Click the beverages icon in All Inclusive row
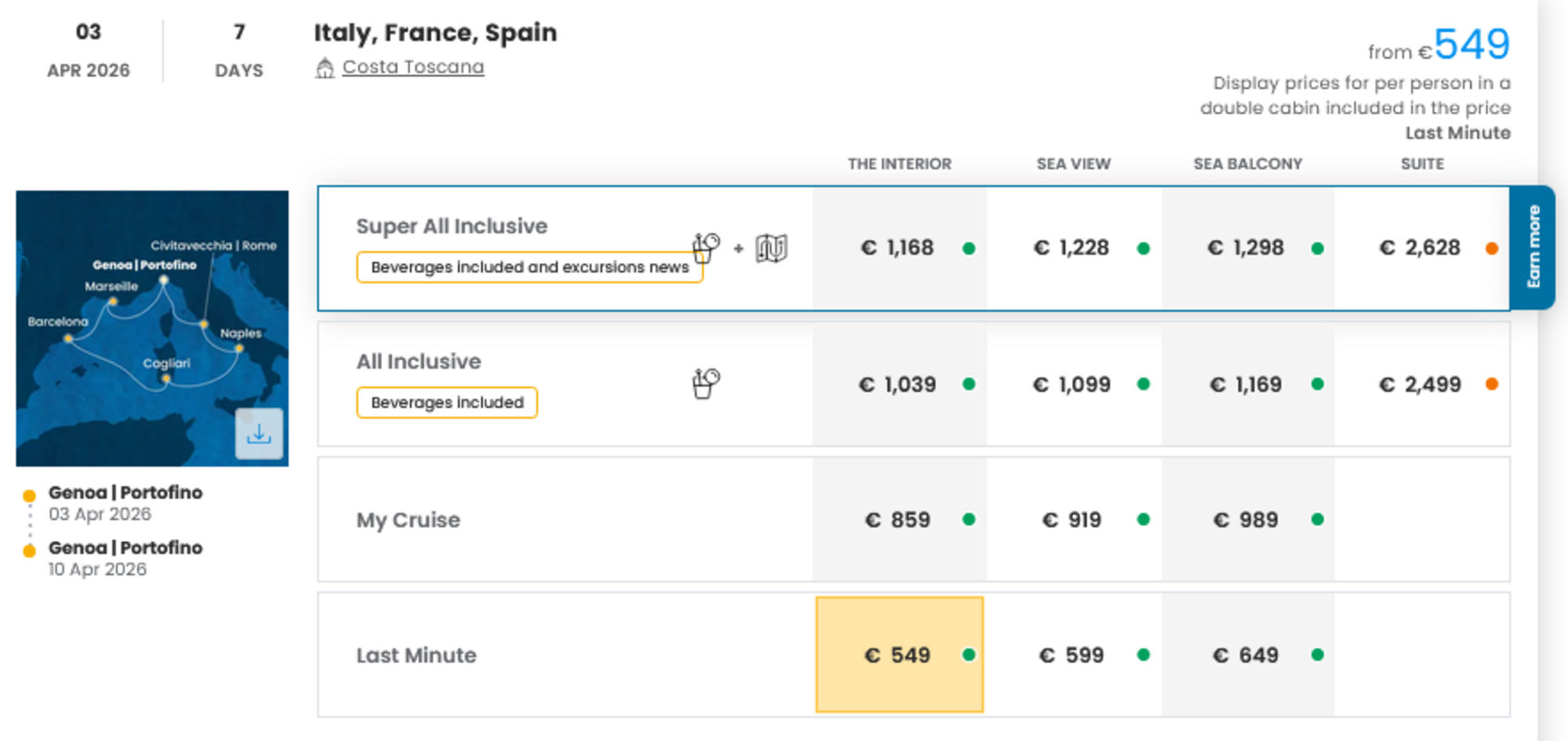The height and width of the screenshot is (741, 1568). [x=705, y=383]
